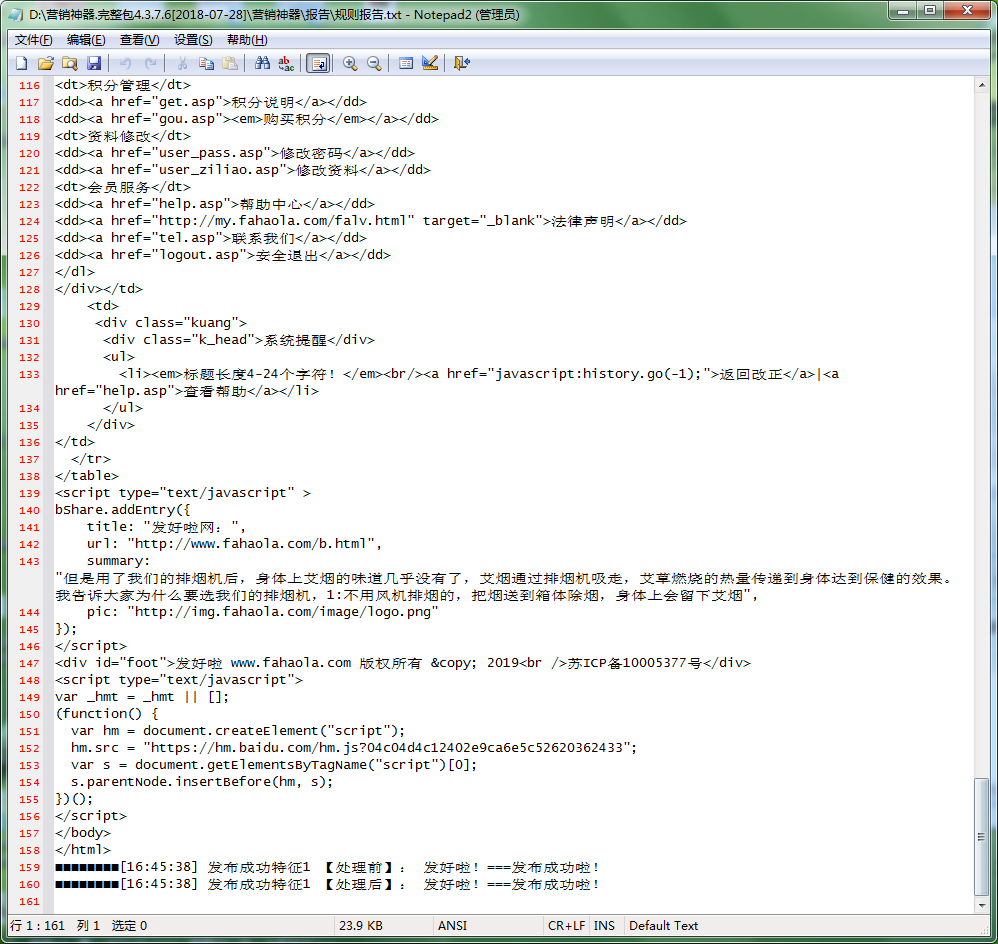Open the 设置(S) menu
This screenshot has height=944, width=998.
click(x=193, y=40)
